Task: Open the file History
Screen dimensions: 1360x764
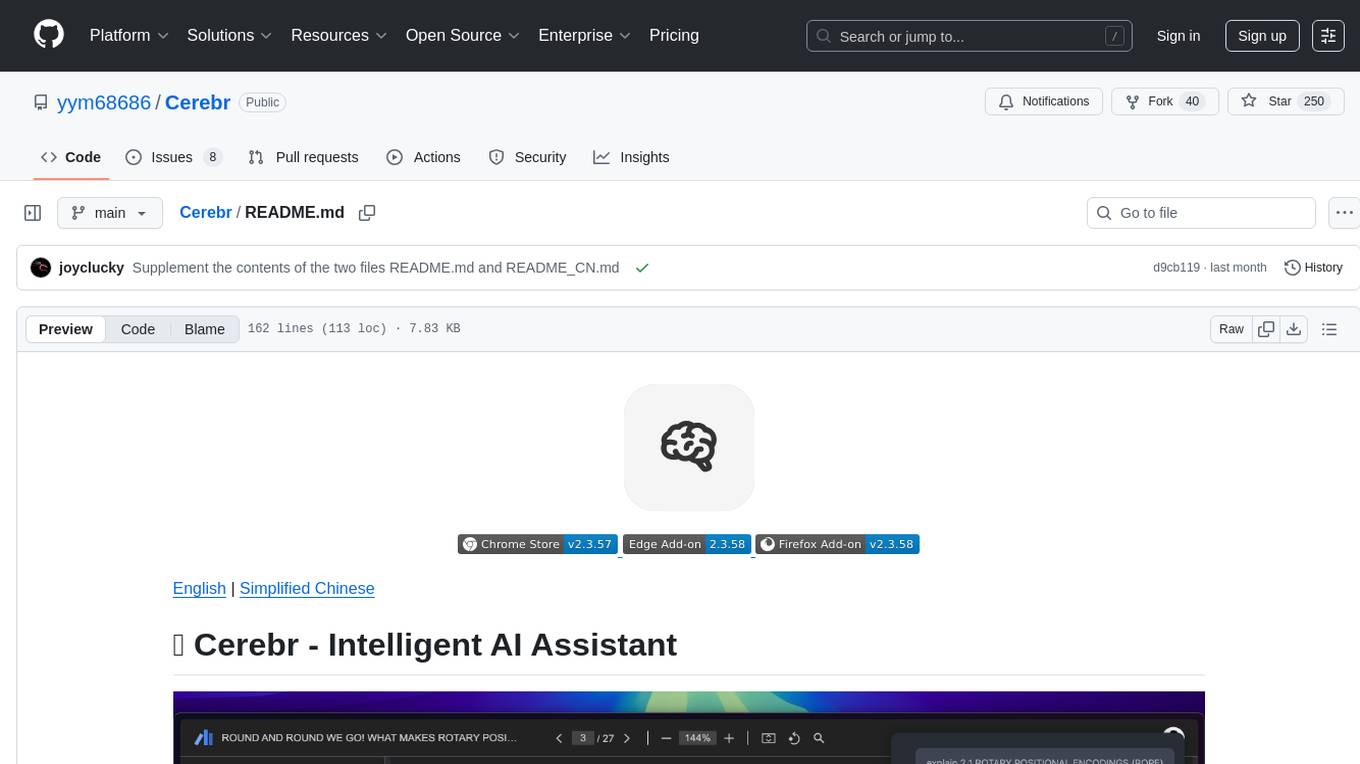Action: (1313, 268)
